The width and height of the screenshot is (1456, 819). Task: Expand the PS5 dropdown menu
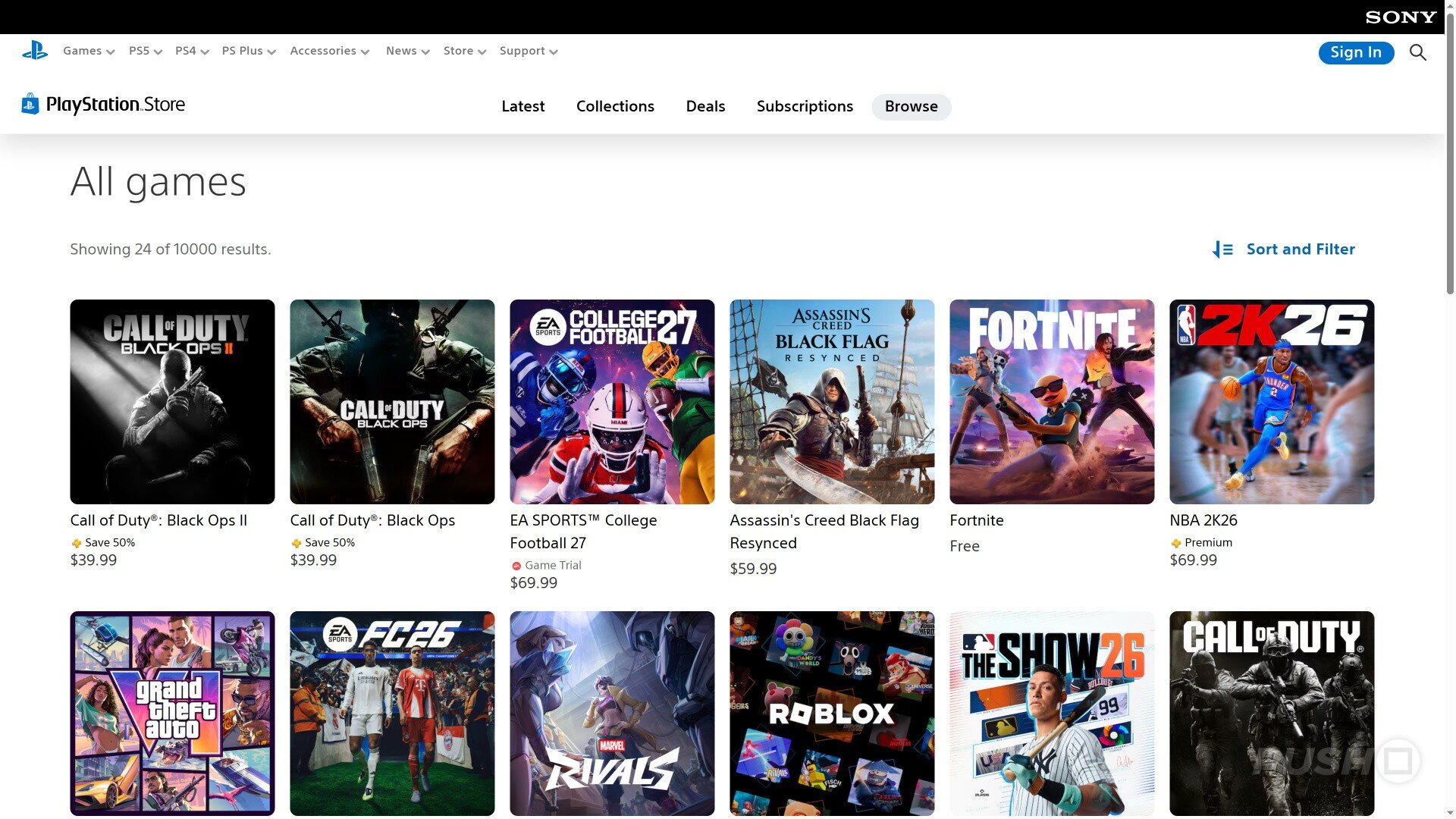tap(146, 51)
